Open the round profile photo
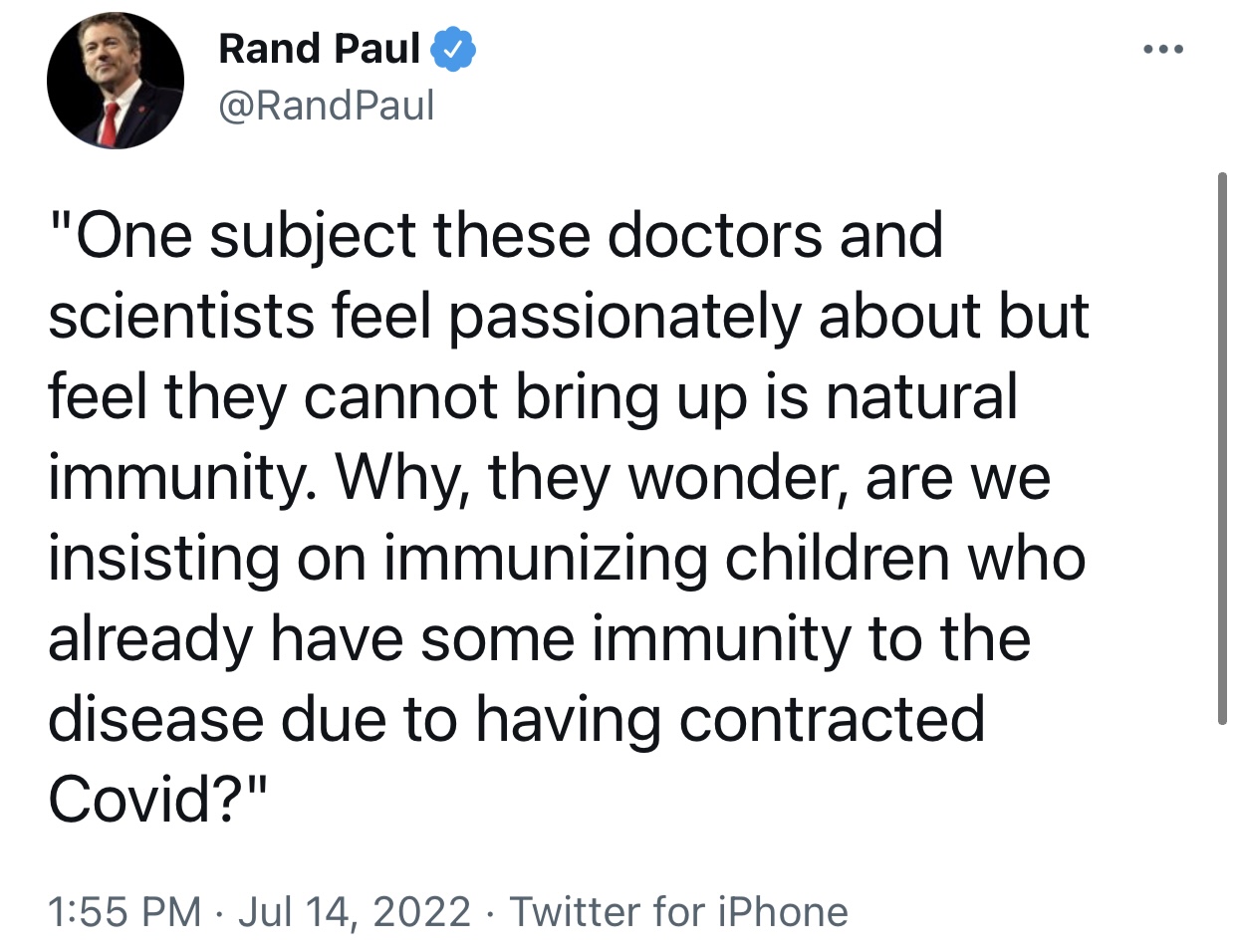The width and height of the screenshot is (1236, 952). (116, 82)
